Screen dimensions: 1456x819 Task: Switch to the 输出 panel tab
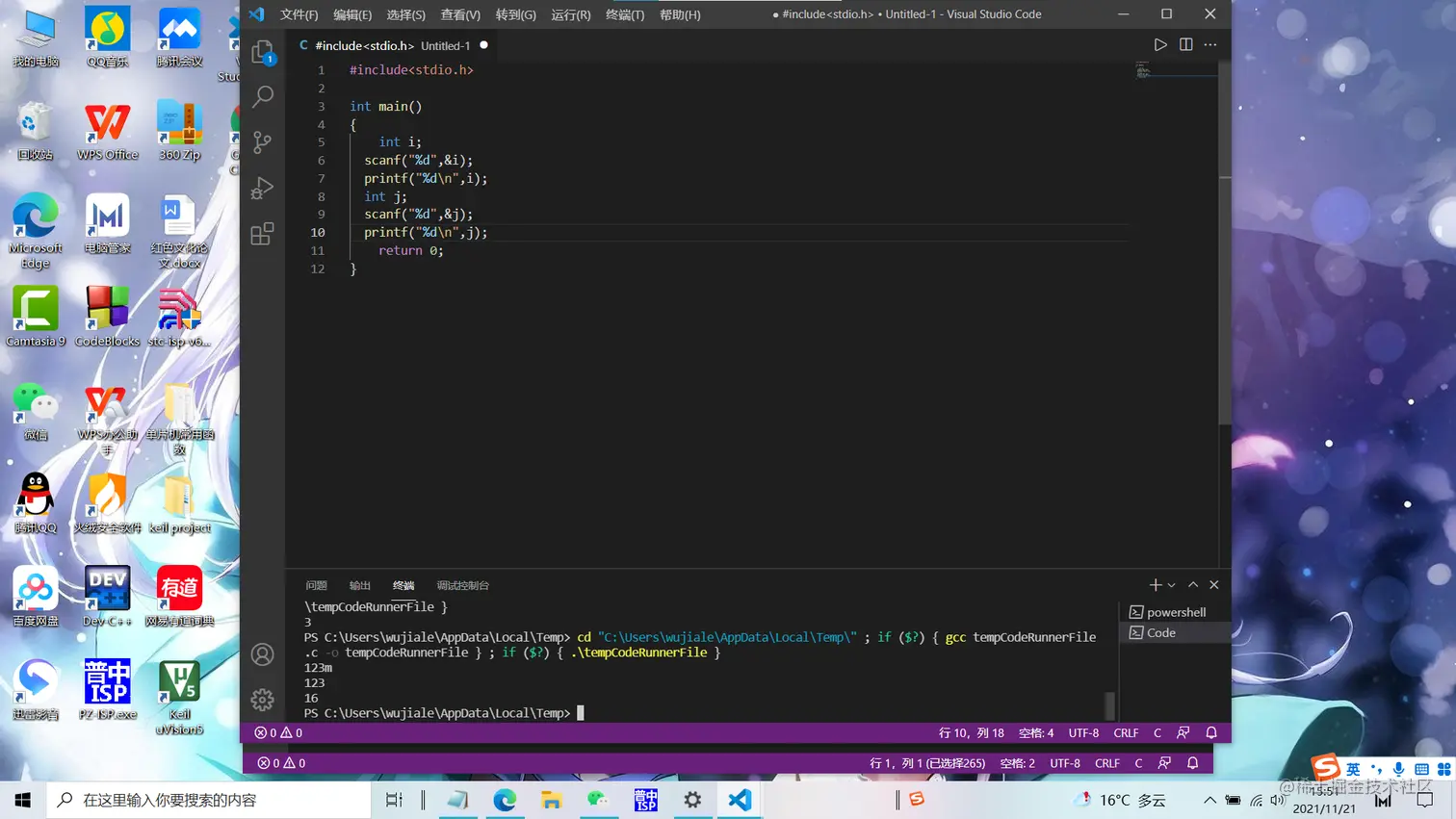tap(359, 585)
